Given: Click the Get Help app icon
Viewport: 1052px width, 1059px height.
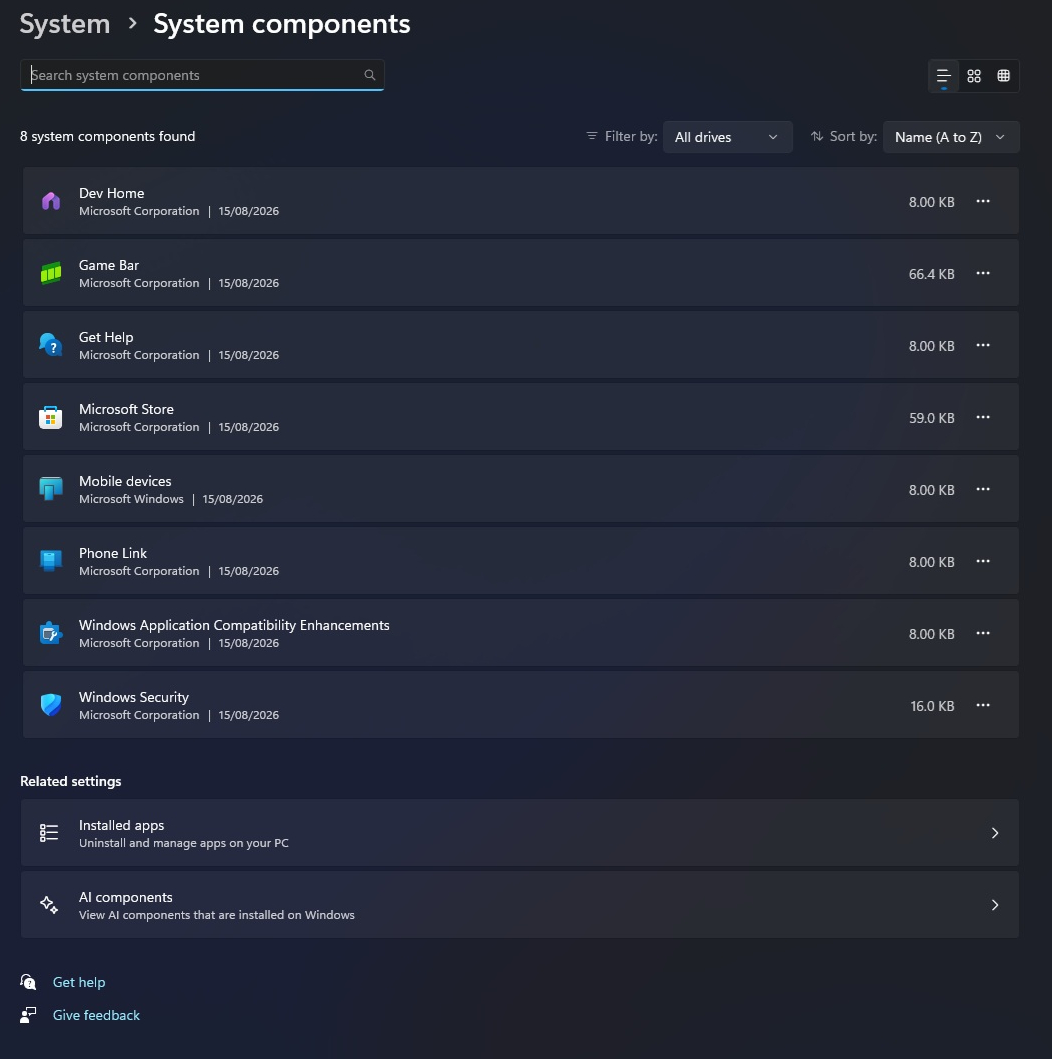Looking at the screenshot, I should [x=51, y=345].
